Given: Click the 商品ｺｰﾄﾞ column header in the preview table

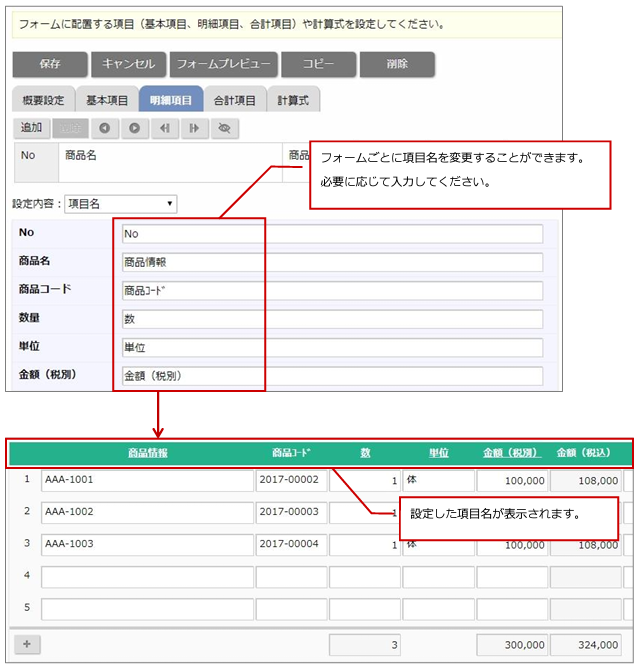Looking at the screenshot, I should [291, 453].
